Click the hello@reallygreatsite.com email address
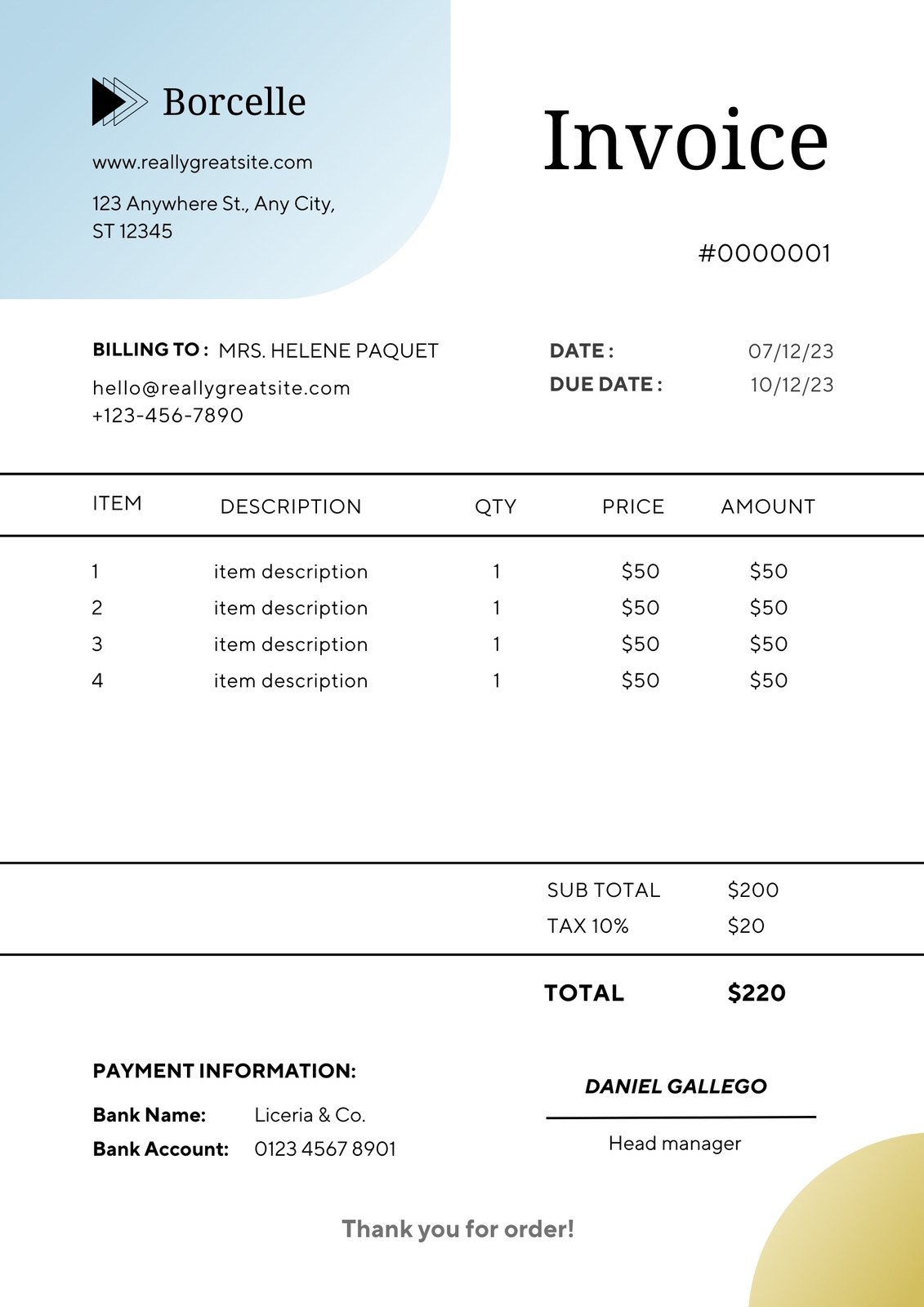 [x=221, y=388]
